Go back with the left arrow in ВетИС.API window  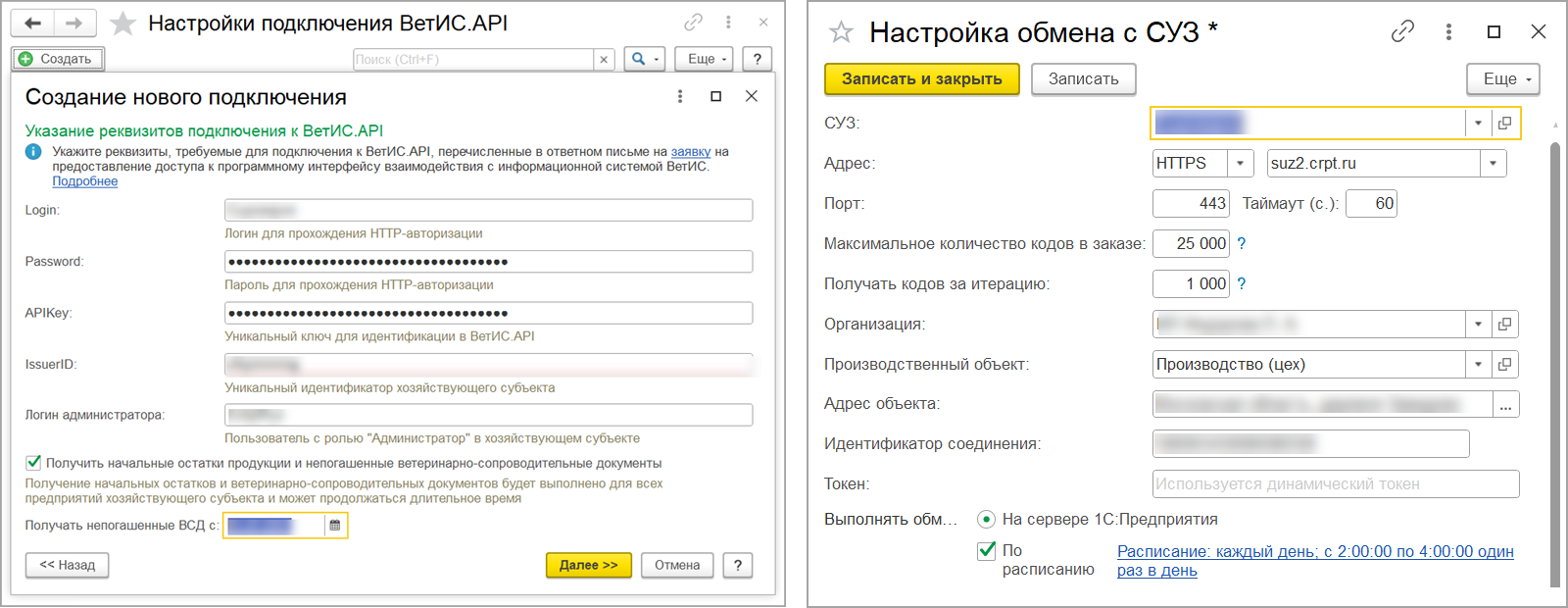click(x=32, y=23)
